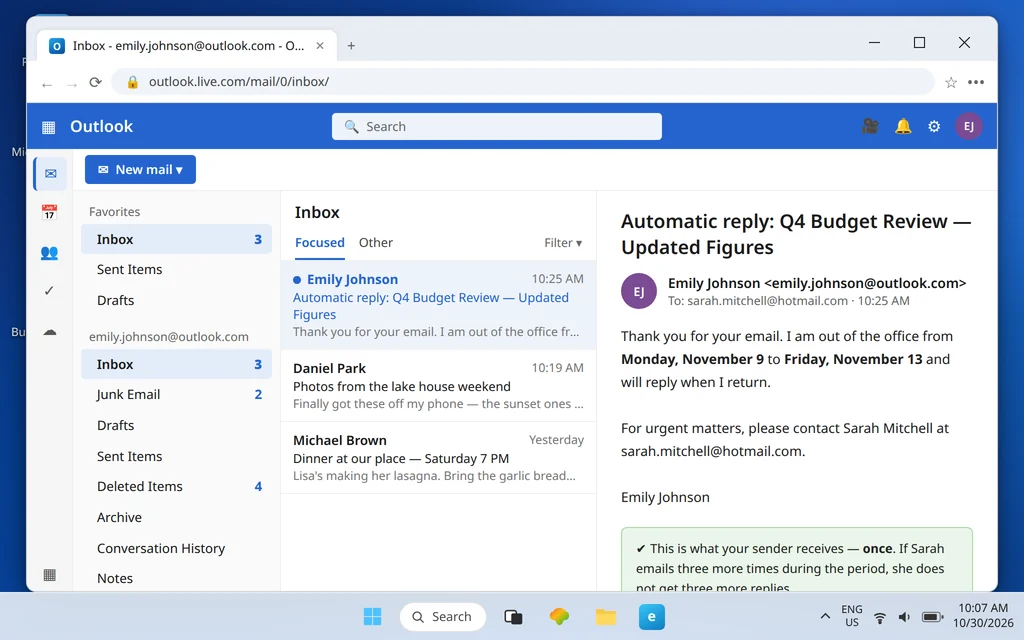
Task: Open the Wi-Fi network flyout
Action: coord(880,617)
